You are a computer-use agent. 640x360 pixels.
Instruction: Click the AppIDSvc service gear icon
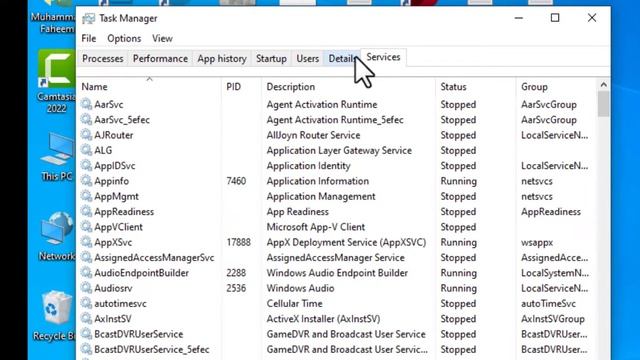tap(86, 165)
